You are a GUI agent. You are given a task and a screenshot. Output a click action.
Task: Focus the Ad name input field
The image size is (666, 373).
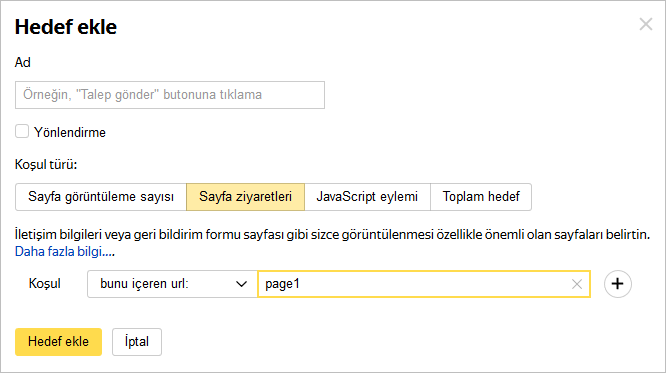pyautogui.click(x=170, y=95)
